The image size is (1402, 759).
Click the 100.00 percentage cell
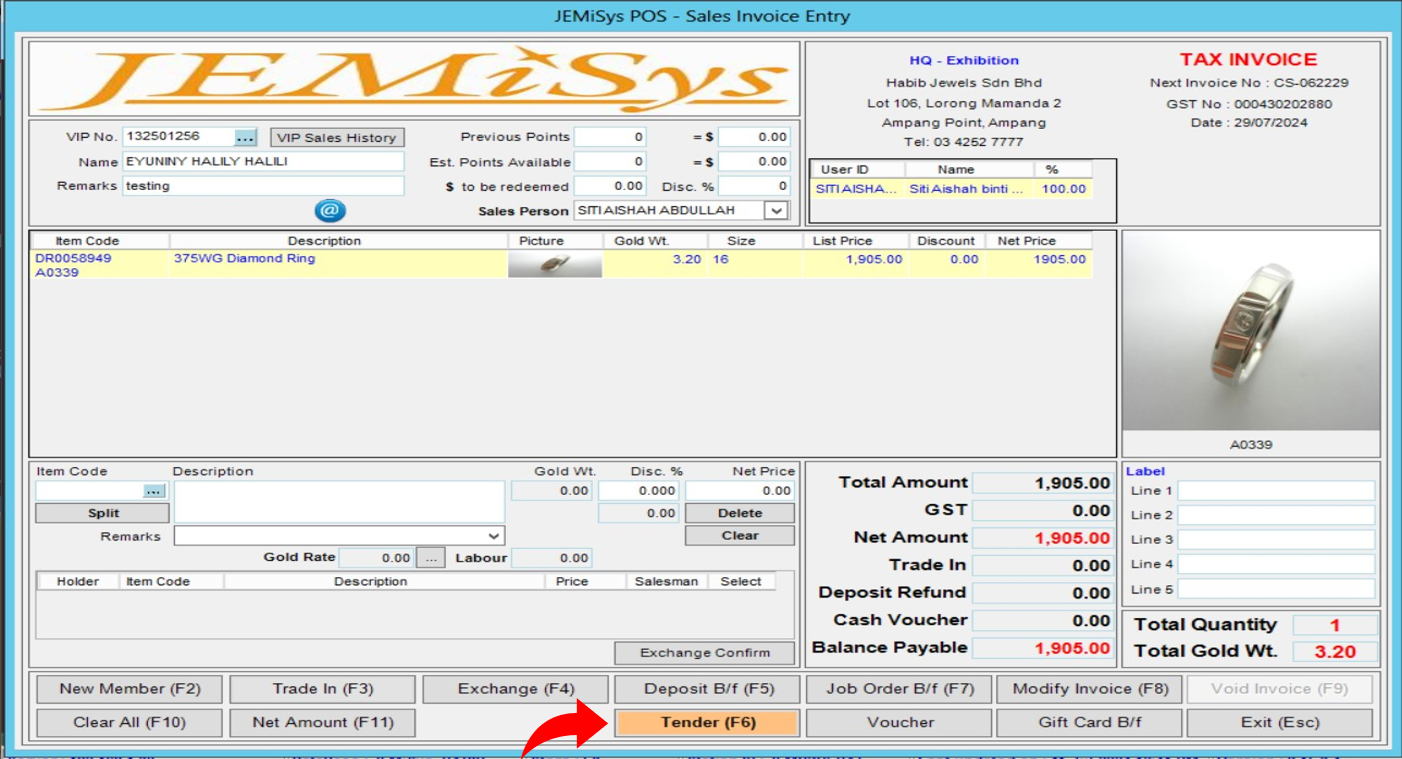coord(1063,189)
